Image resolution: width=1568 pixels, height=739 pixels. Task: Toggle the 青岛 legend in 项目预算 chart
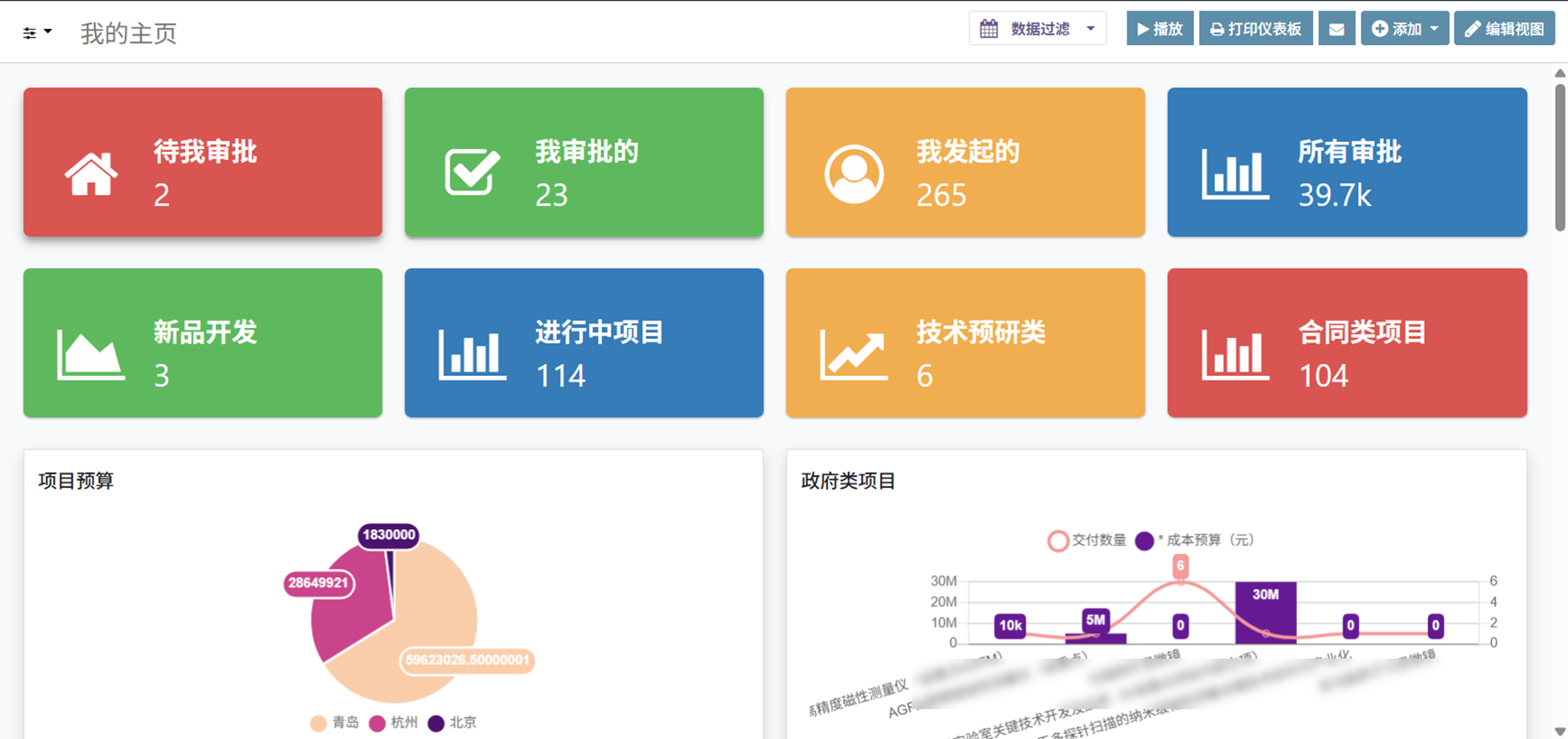335,723
